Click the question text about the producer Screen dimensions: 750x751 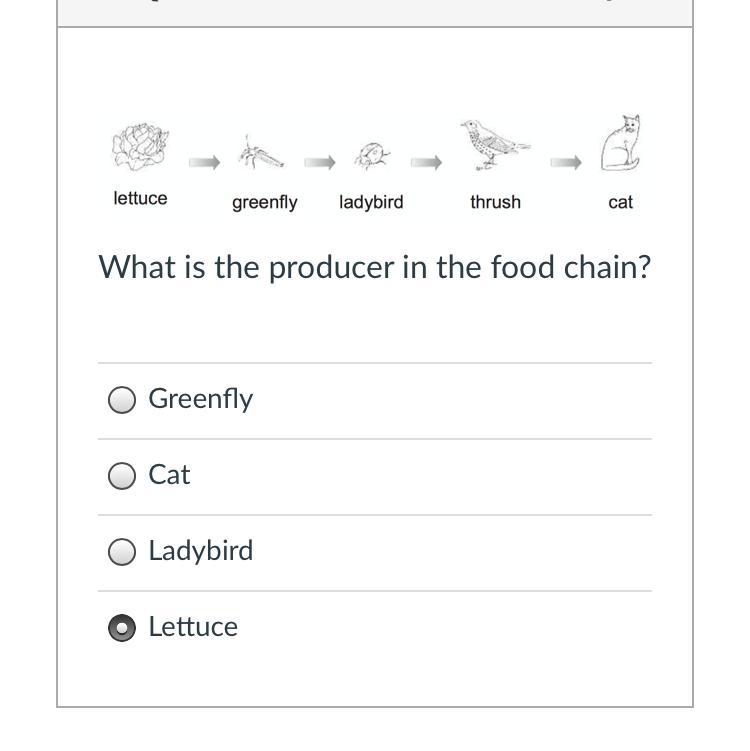pos(375,267)
